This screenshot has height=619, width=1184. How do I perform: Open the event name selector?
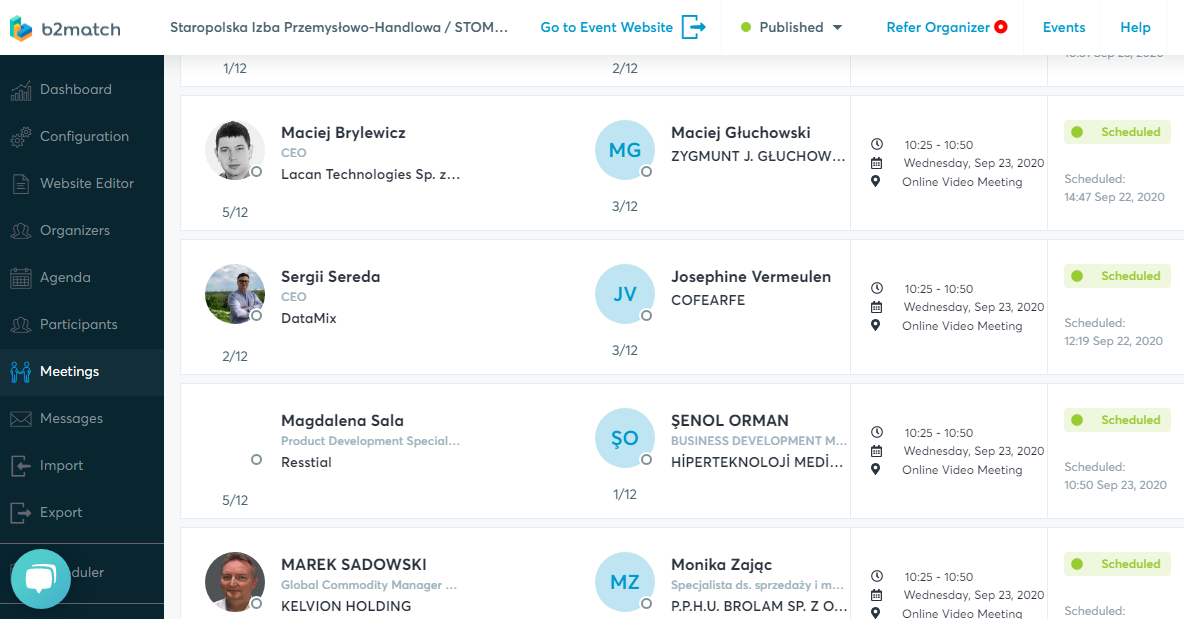tap(339, 28)
